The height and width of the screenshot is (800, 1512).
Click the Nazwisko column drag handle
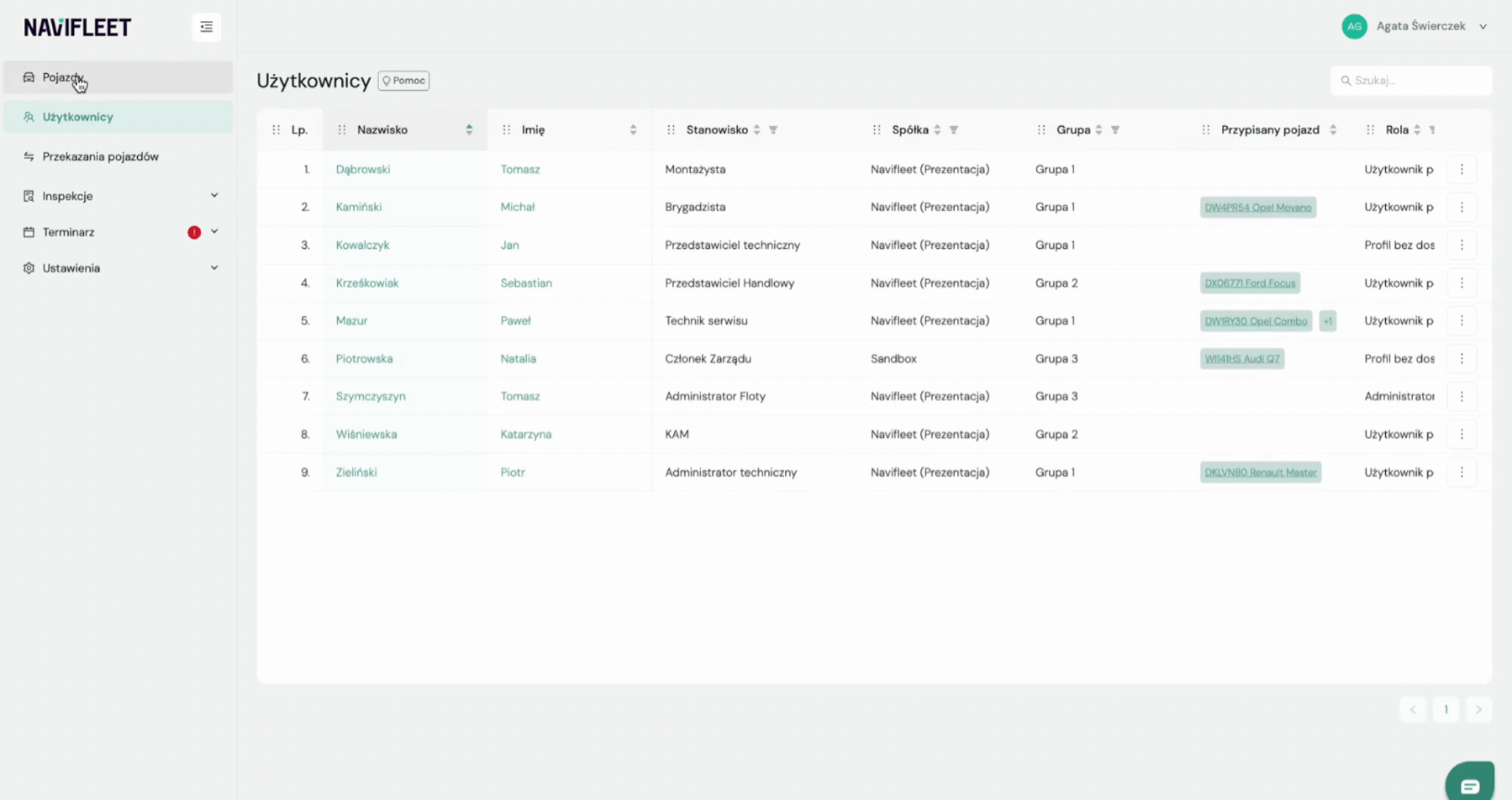tap(342, 130)
